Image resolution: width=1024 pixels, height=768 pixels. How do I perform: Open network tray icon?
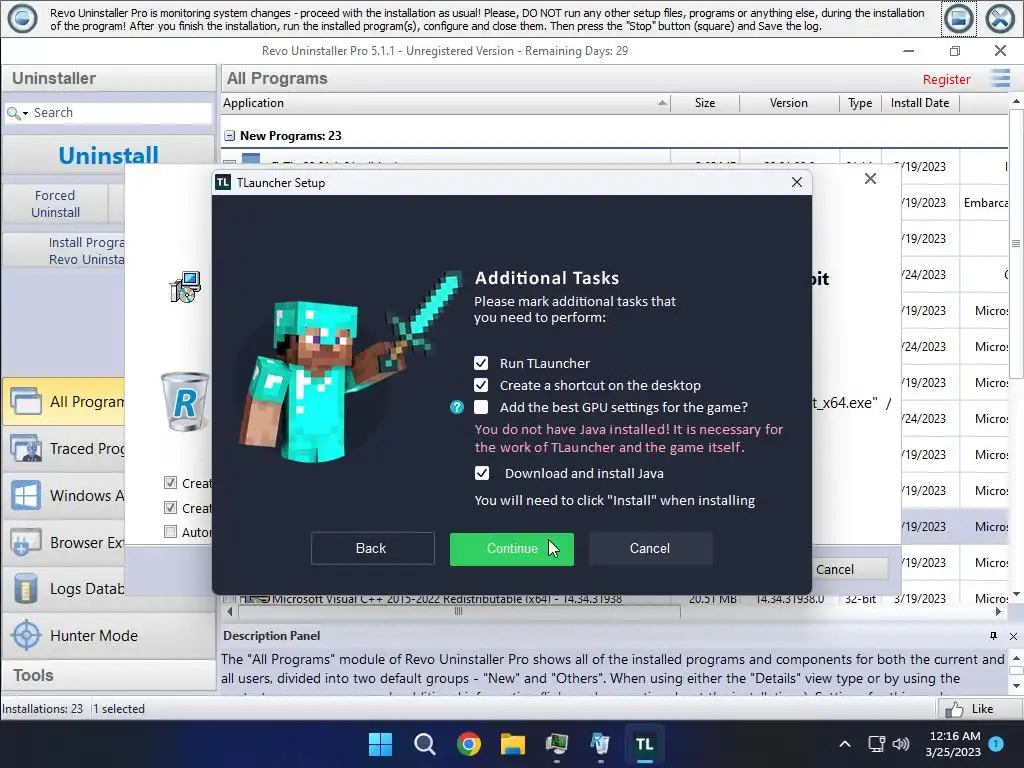(876, 744)
